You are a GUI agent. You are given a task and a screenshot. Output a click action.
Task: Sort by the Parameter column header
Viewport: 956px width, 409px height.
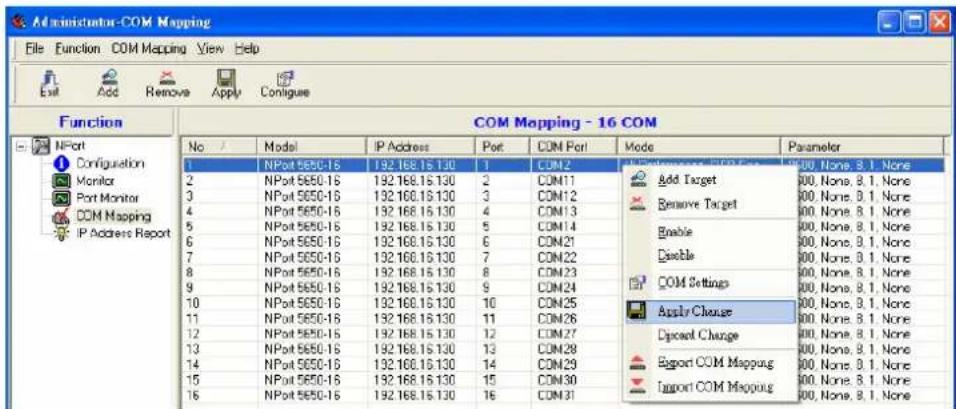(861, 147)
